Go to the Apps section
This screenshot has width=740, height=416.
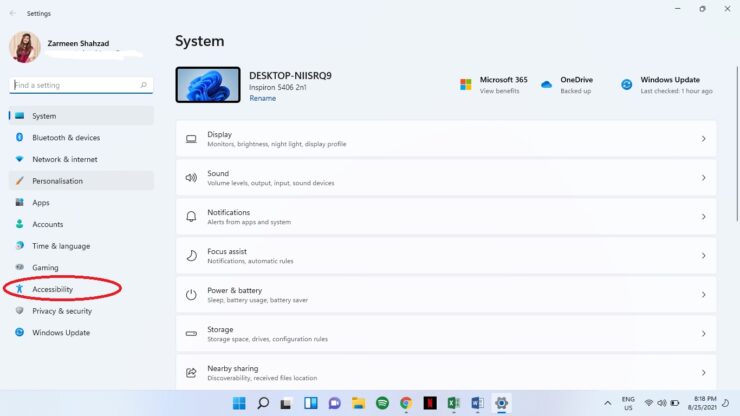tap(81, 203)
